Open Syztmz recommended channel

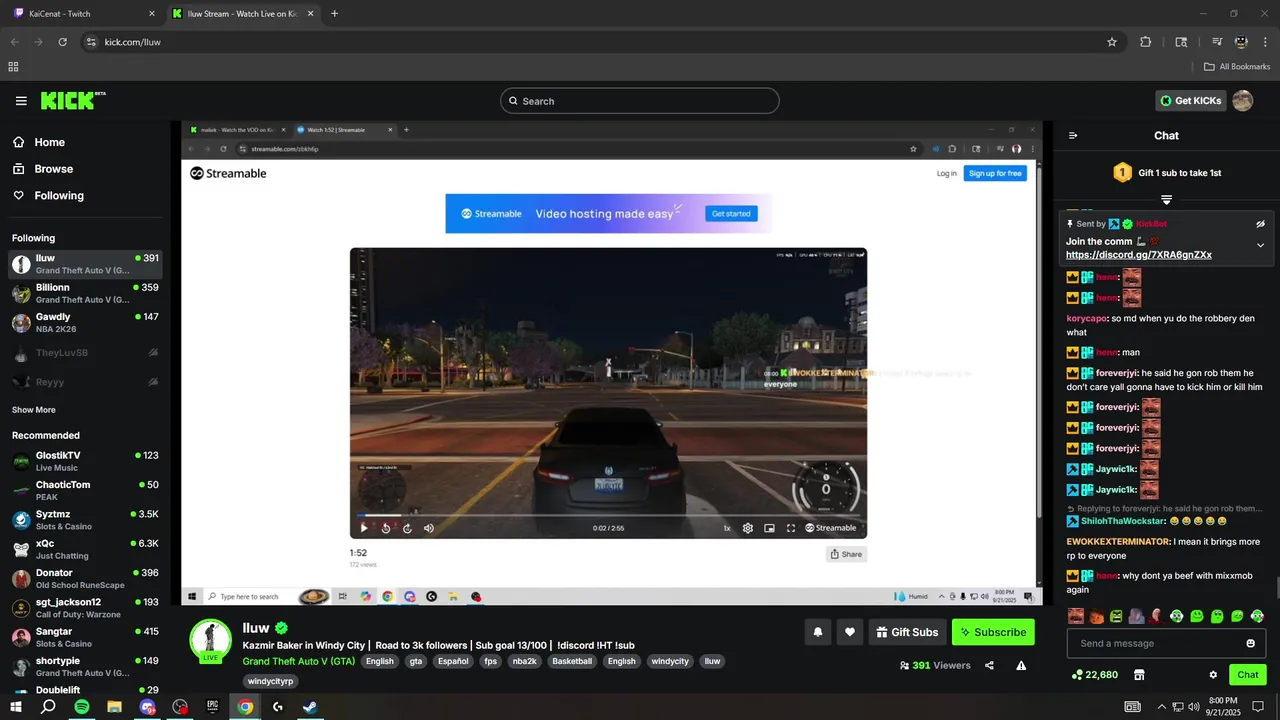85,520
